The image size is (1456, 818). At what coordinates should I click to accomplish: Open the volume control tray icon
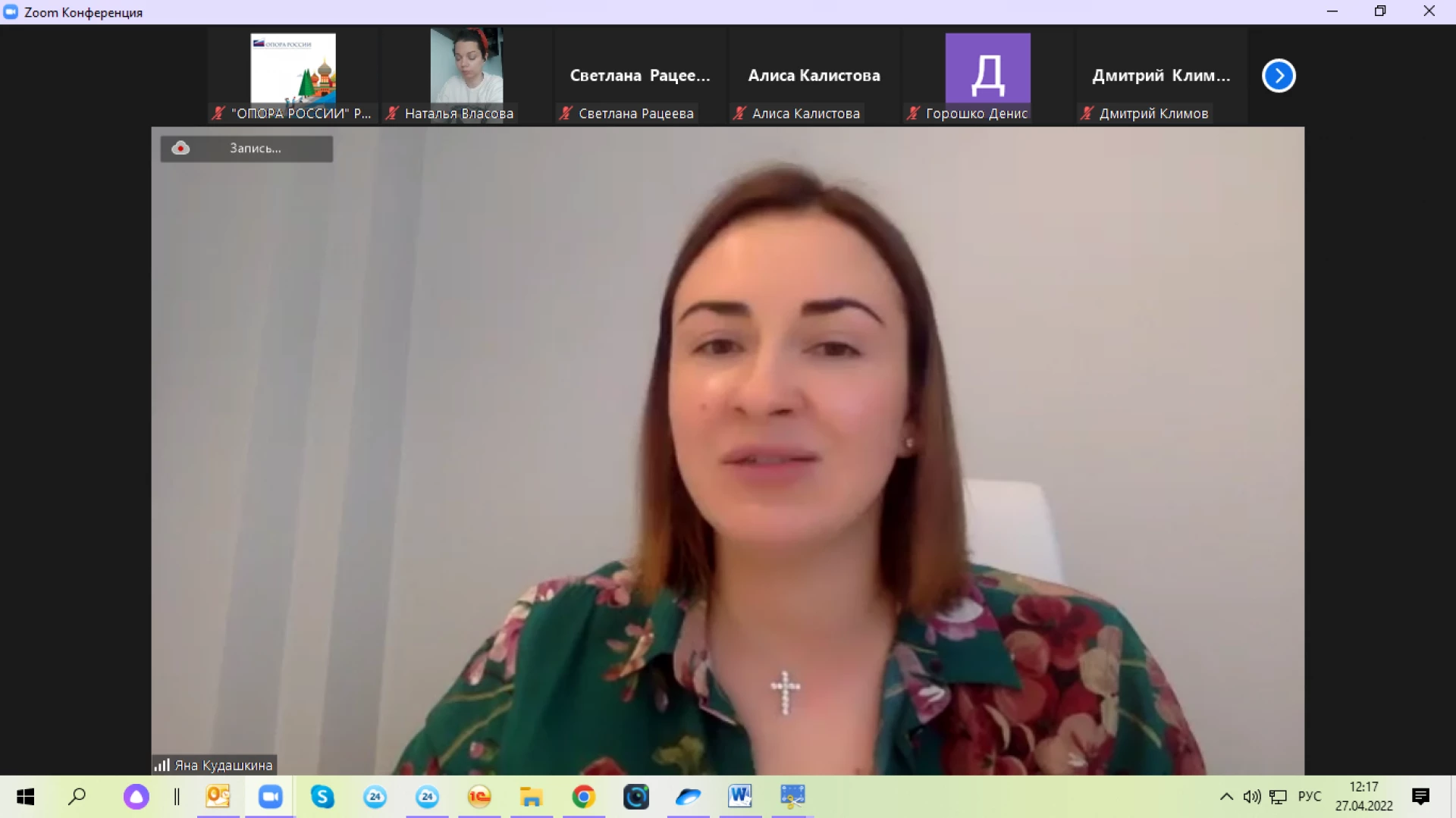click(1252, 797)
